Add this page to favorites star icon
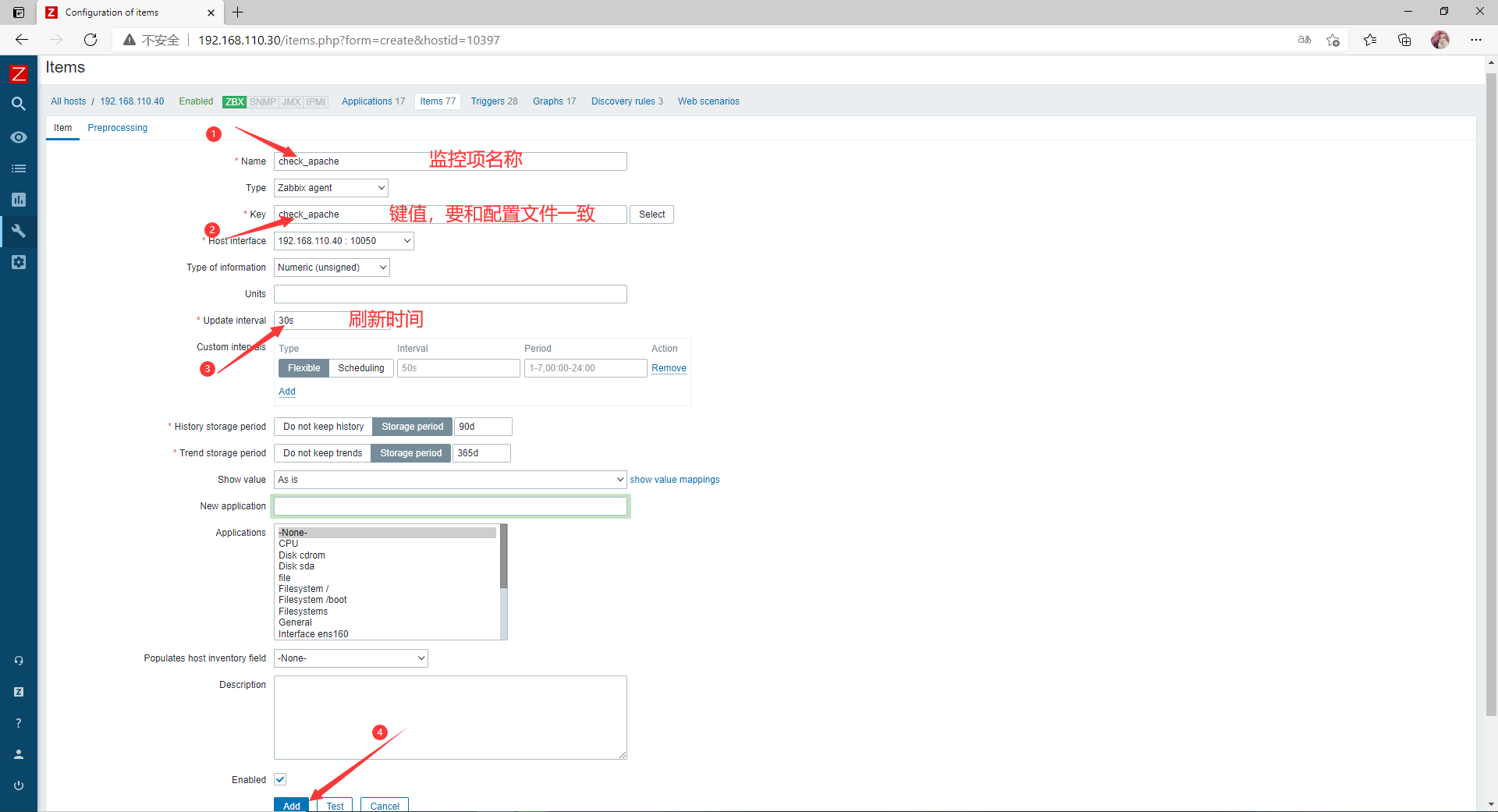This screenshot has width=1498, height=812. pos(1333,40)
